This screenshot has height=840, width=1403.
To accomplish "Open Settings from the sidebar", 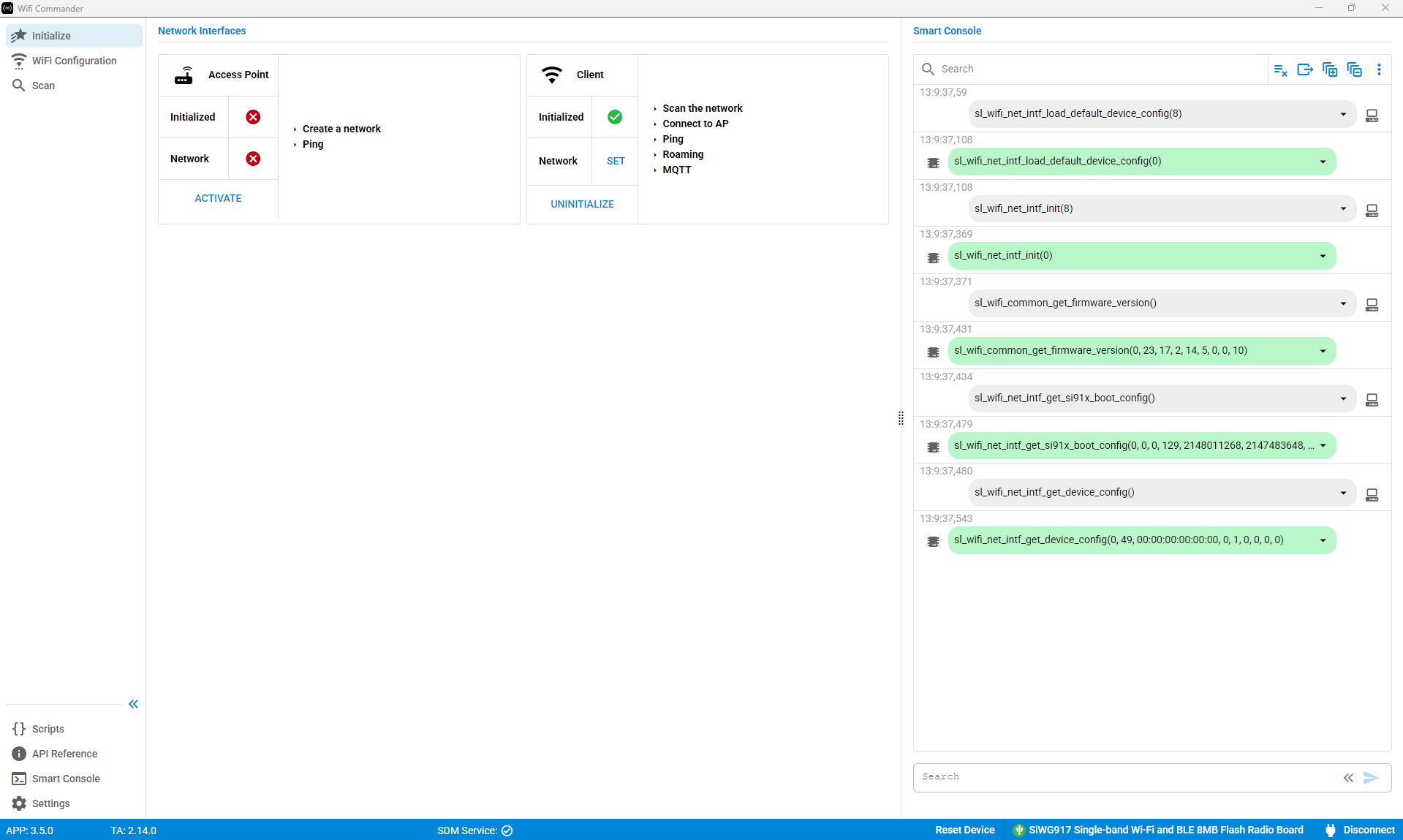I will click(74, 803).
